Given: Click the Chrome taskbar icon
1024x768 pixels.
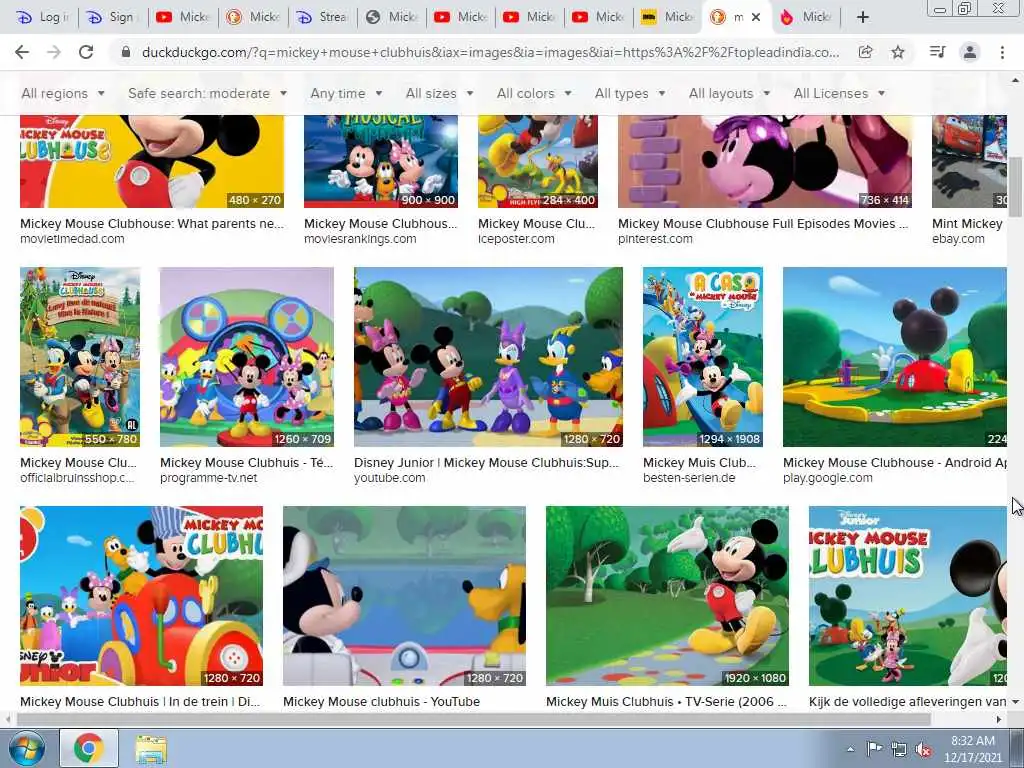Looking at the screenshot, I should click(x=89, y=748).
